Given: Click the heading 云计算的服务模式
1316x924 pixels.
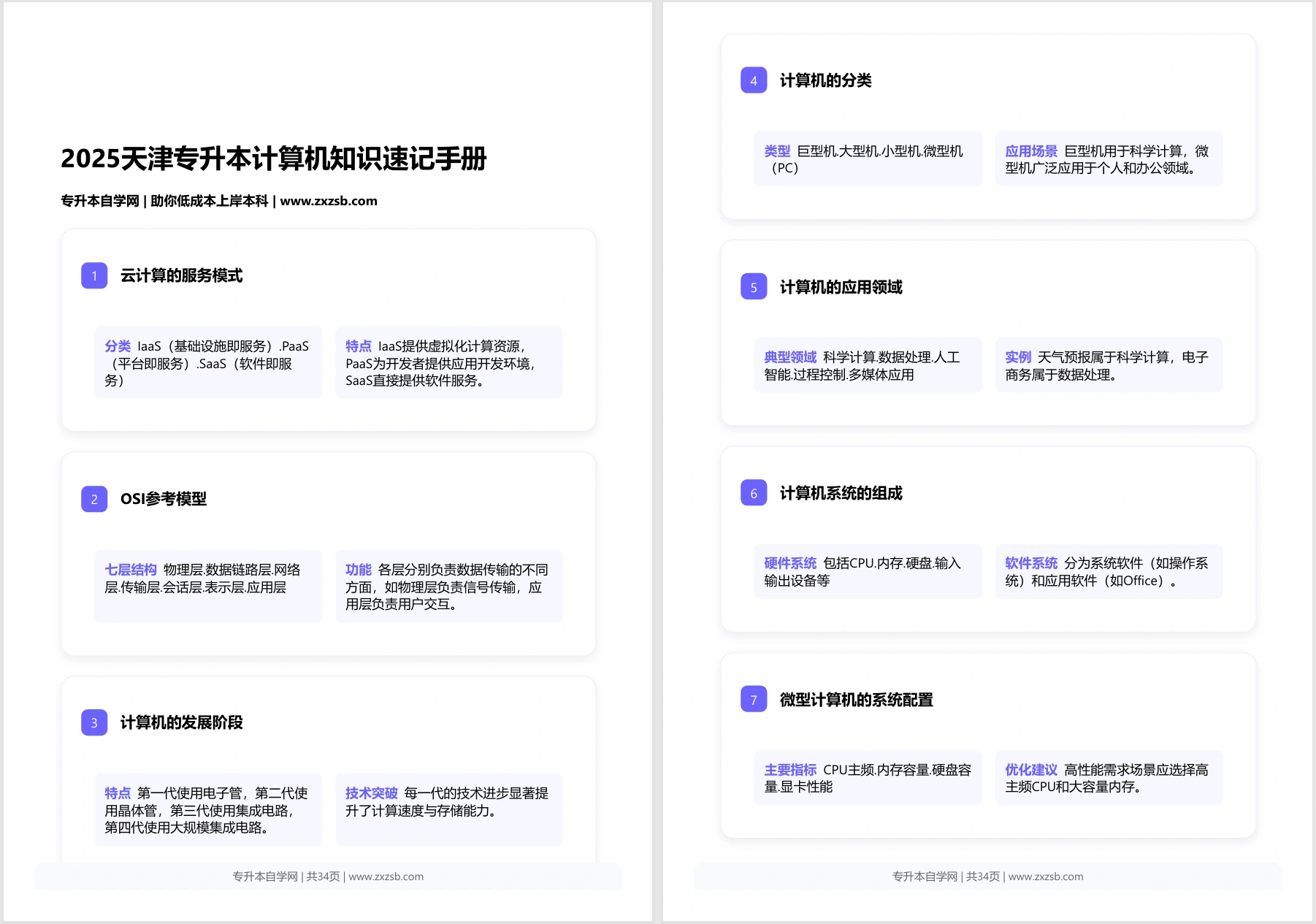Looking at the screenshot, I should [181, 275].
